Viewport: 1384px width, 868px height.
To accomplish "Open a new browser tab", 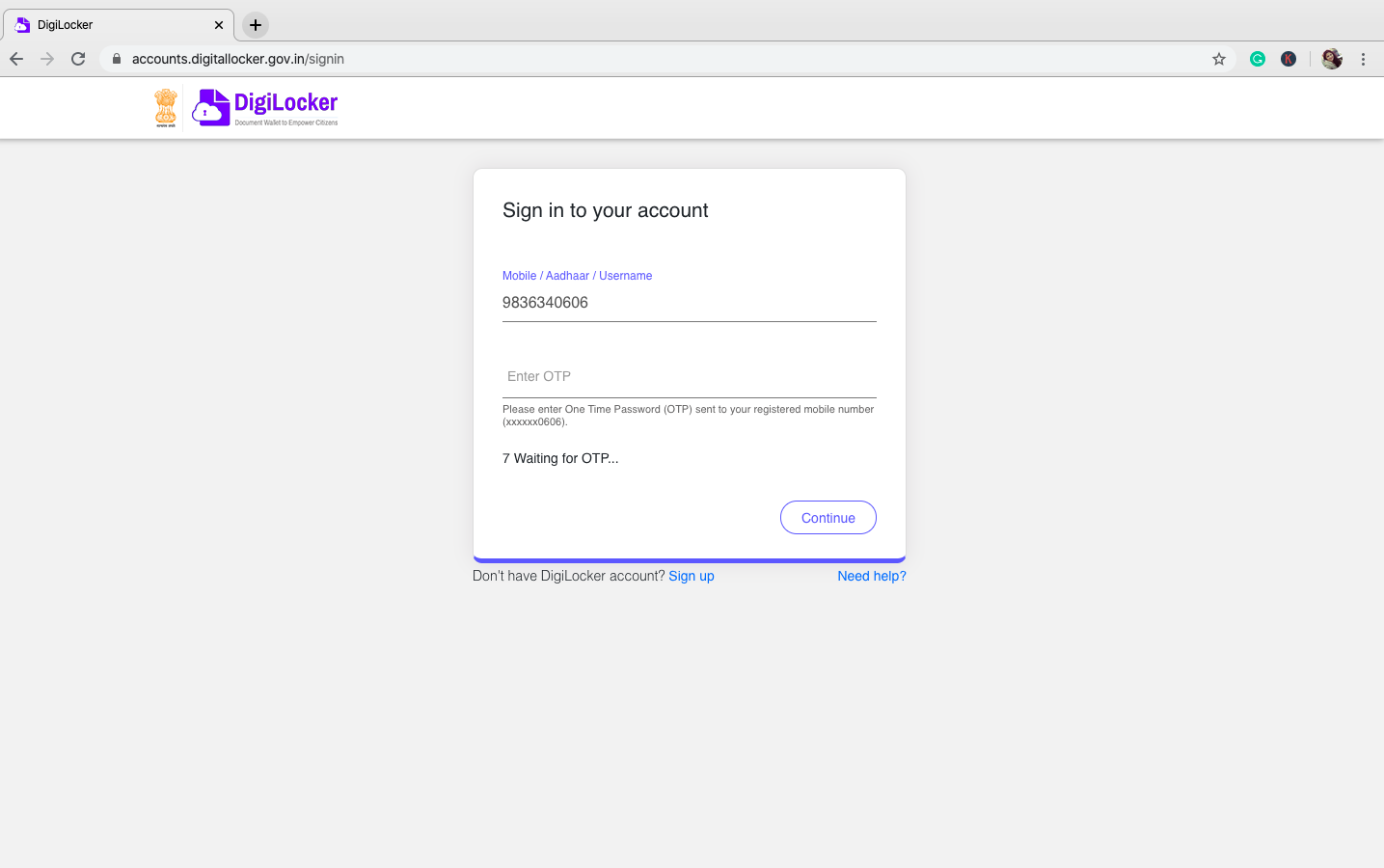I will pos(256,25).
